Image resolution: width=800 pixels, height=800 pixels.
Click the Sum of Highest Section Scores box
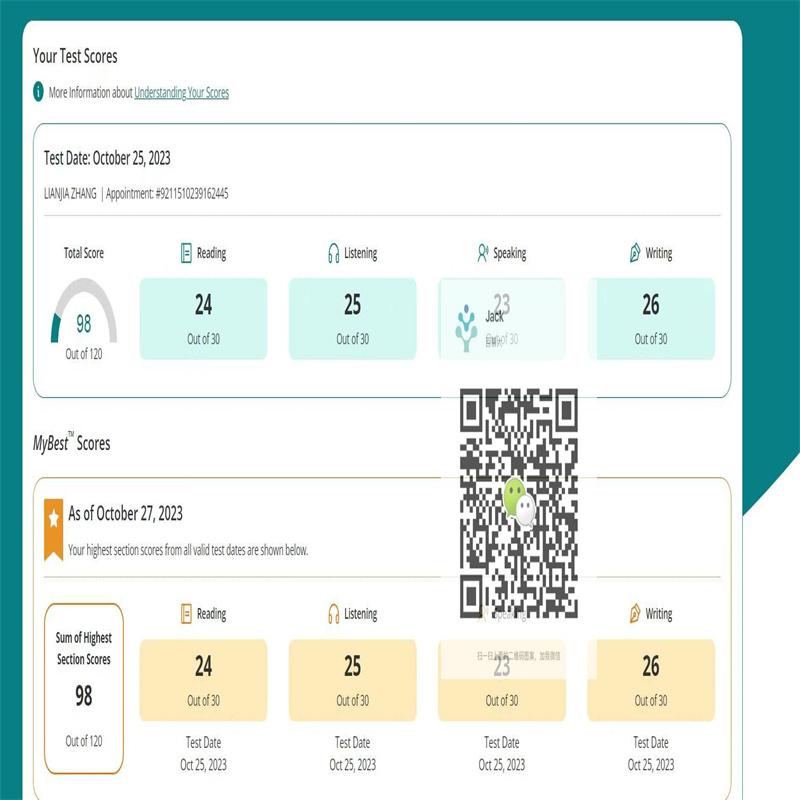tap(84, 689)
